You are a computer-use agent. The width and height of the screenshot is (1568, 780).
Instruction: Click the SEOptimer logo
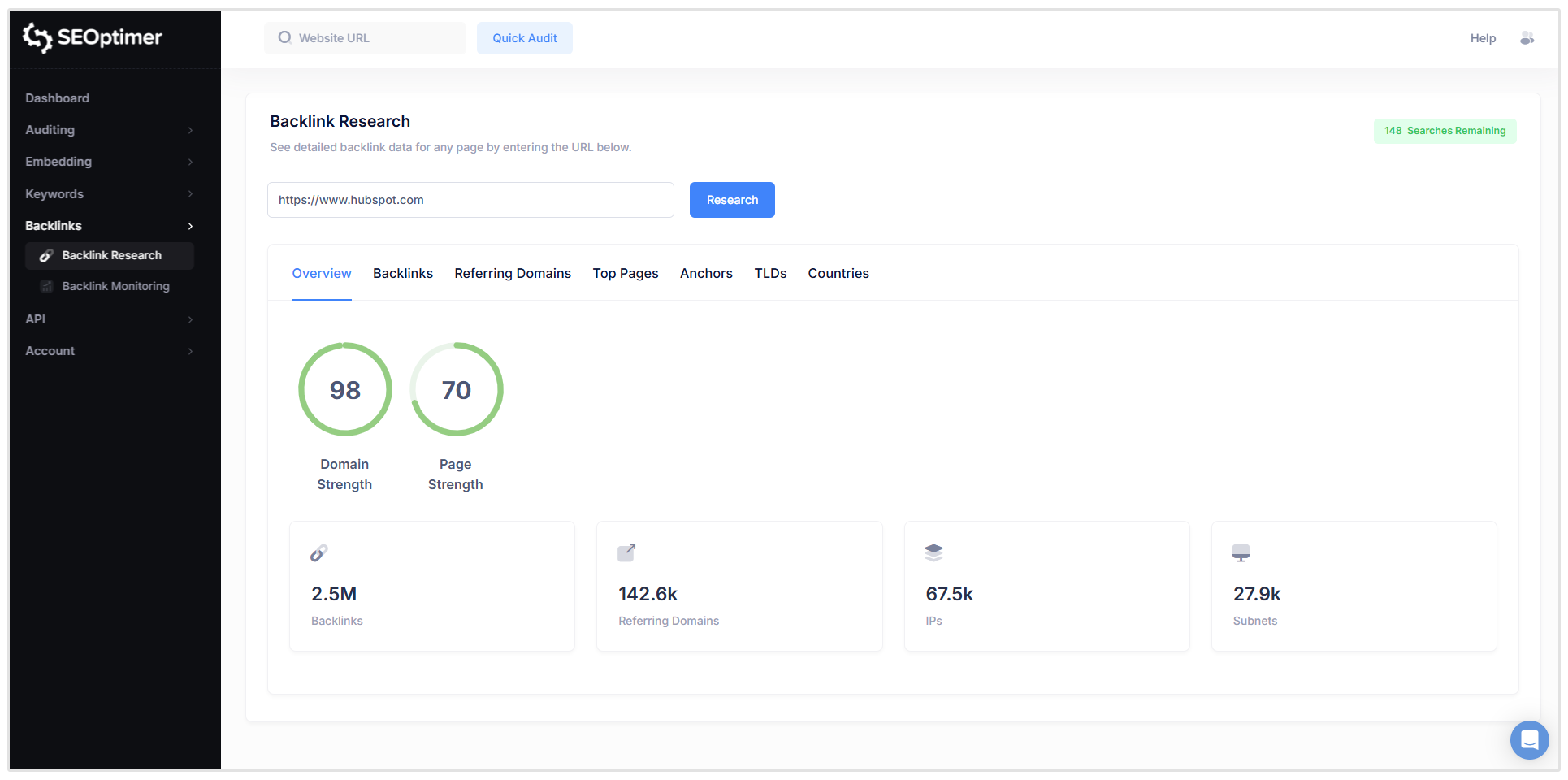[91, 37]
